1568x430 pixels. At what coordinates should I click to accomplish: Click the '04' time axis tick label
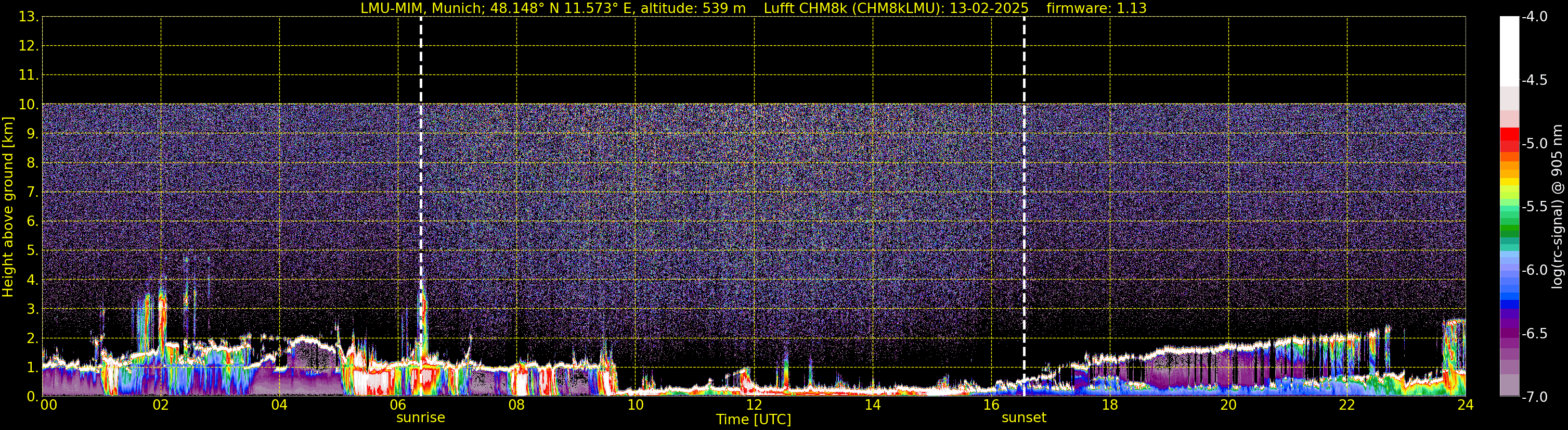pos(279,405)
